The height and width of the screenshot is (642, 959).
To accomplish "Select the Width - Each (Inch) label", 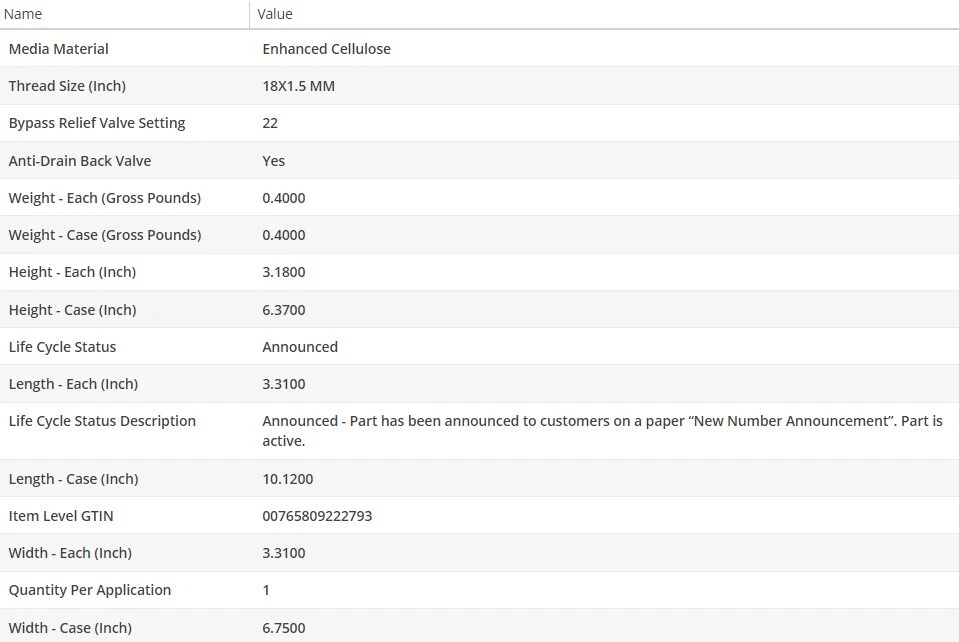I will [x=70, y=553].
